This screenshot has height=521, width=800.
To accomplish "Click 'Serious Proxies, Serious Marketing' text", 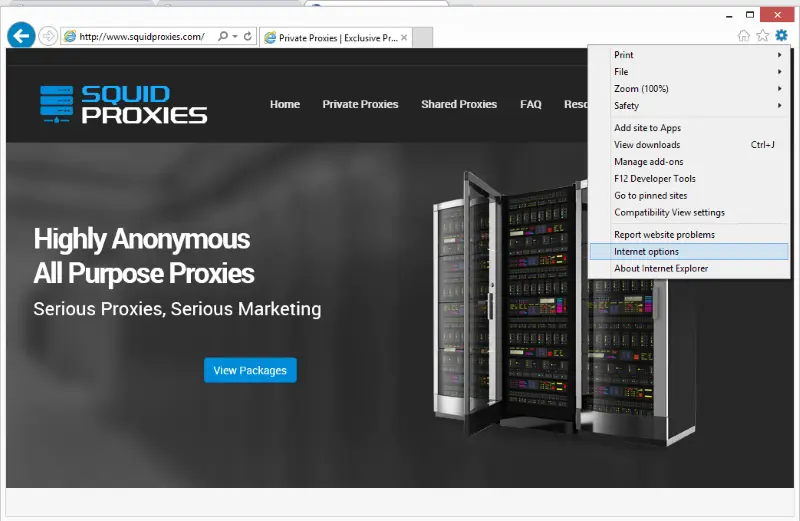I will 177,309.
